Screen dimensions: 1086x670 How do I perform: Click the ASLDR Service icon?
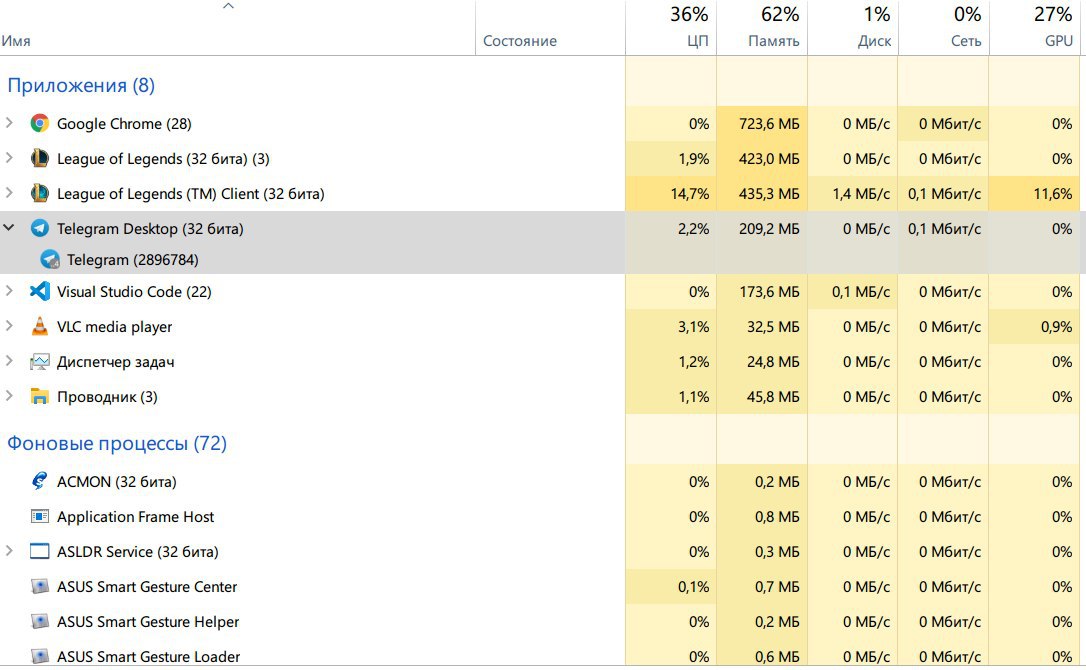tap(39, 552)
